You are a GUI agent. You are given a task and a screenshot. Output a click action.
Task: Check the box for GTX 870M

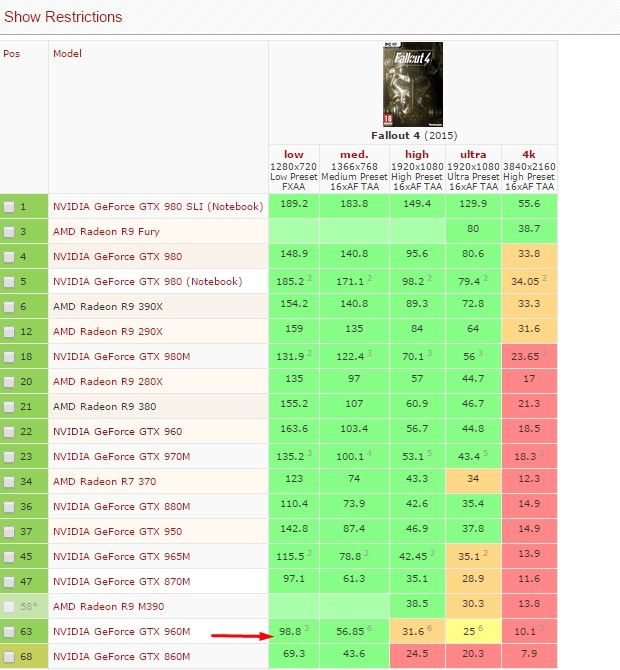coord(9,582)
